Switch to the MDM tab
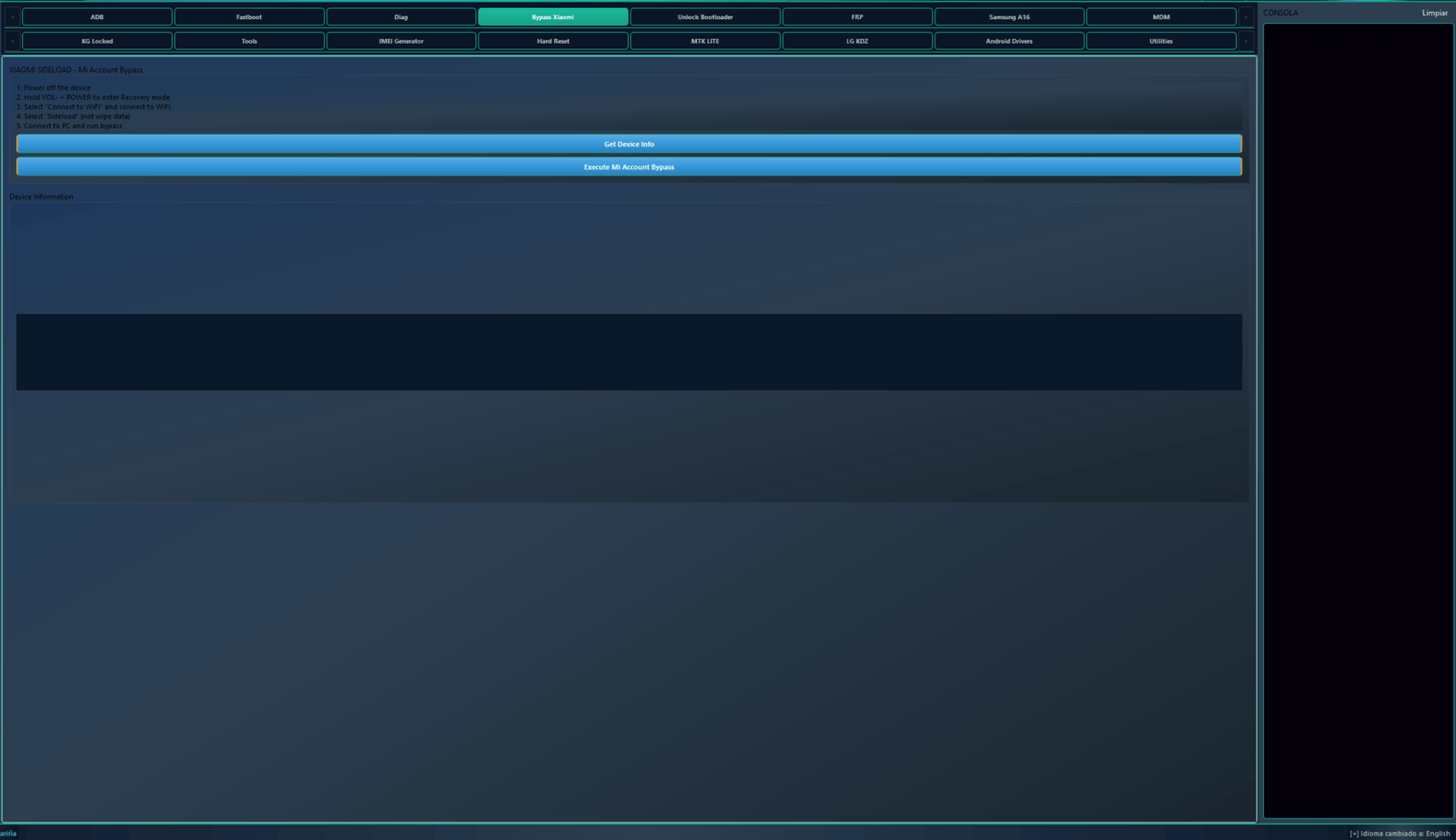 1160,17
